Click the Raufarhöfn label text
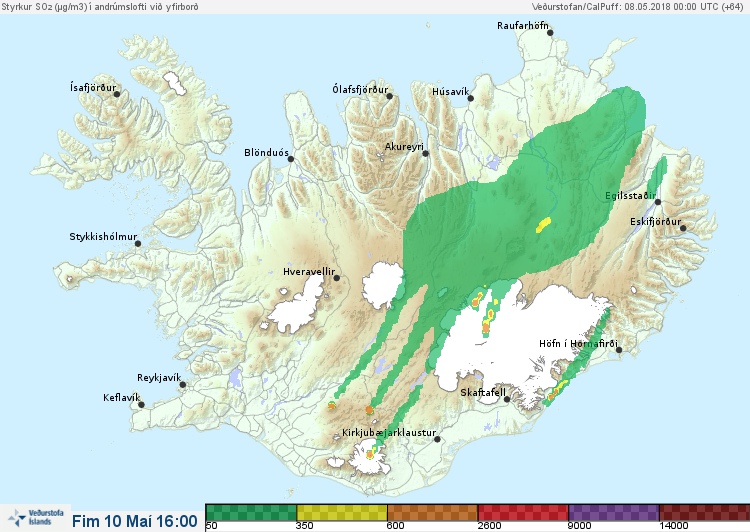 point(523,26)
